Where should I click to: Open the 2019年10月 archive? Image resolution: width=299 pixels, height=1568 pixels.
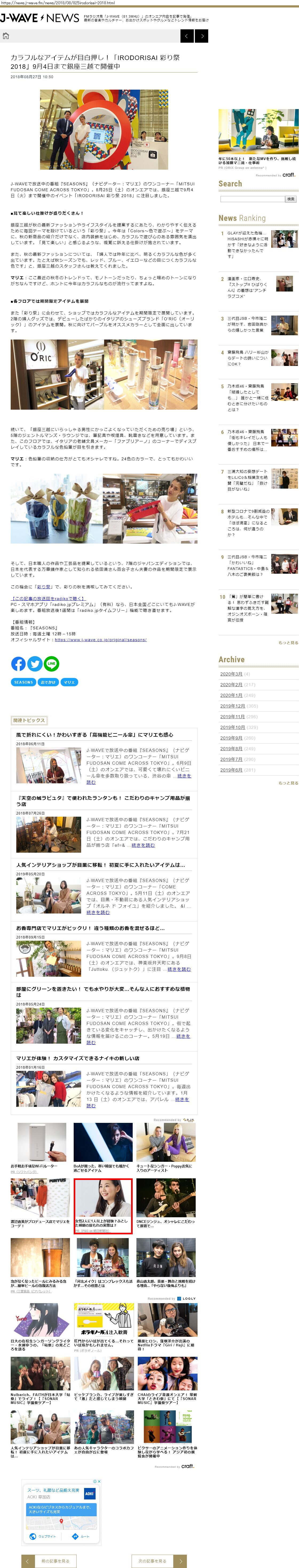[x=232, y=727]
